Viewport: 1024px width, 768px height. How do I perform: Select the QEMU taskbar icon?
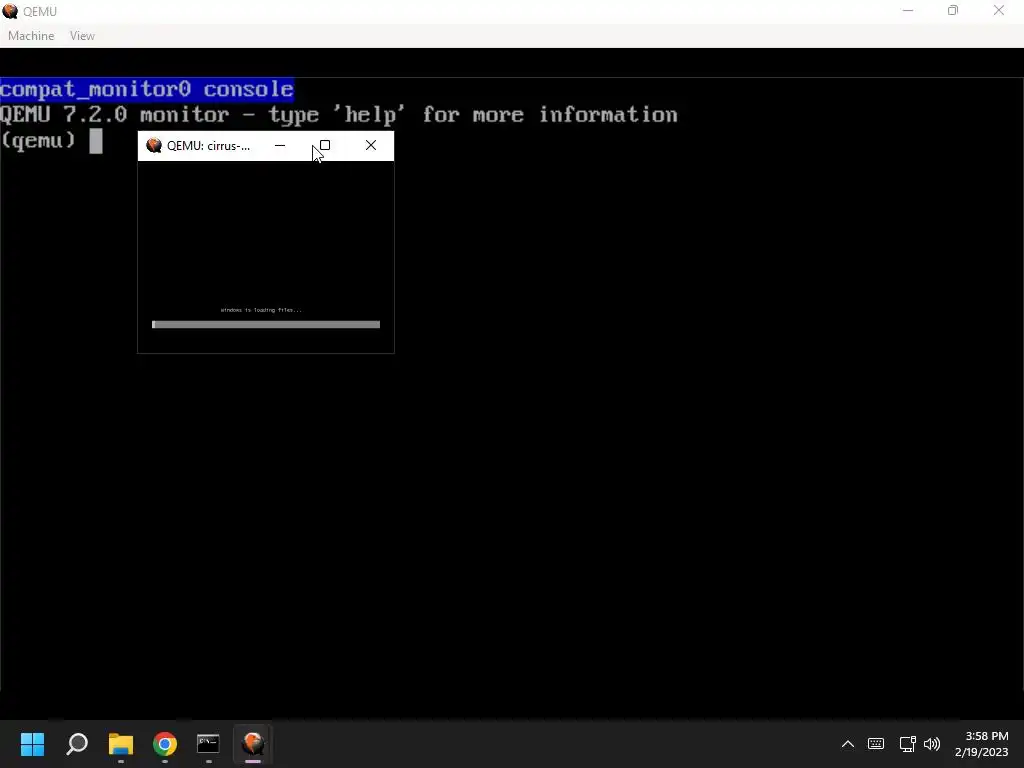tap(253, 744)
